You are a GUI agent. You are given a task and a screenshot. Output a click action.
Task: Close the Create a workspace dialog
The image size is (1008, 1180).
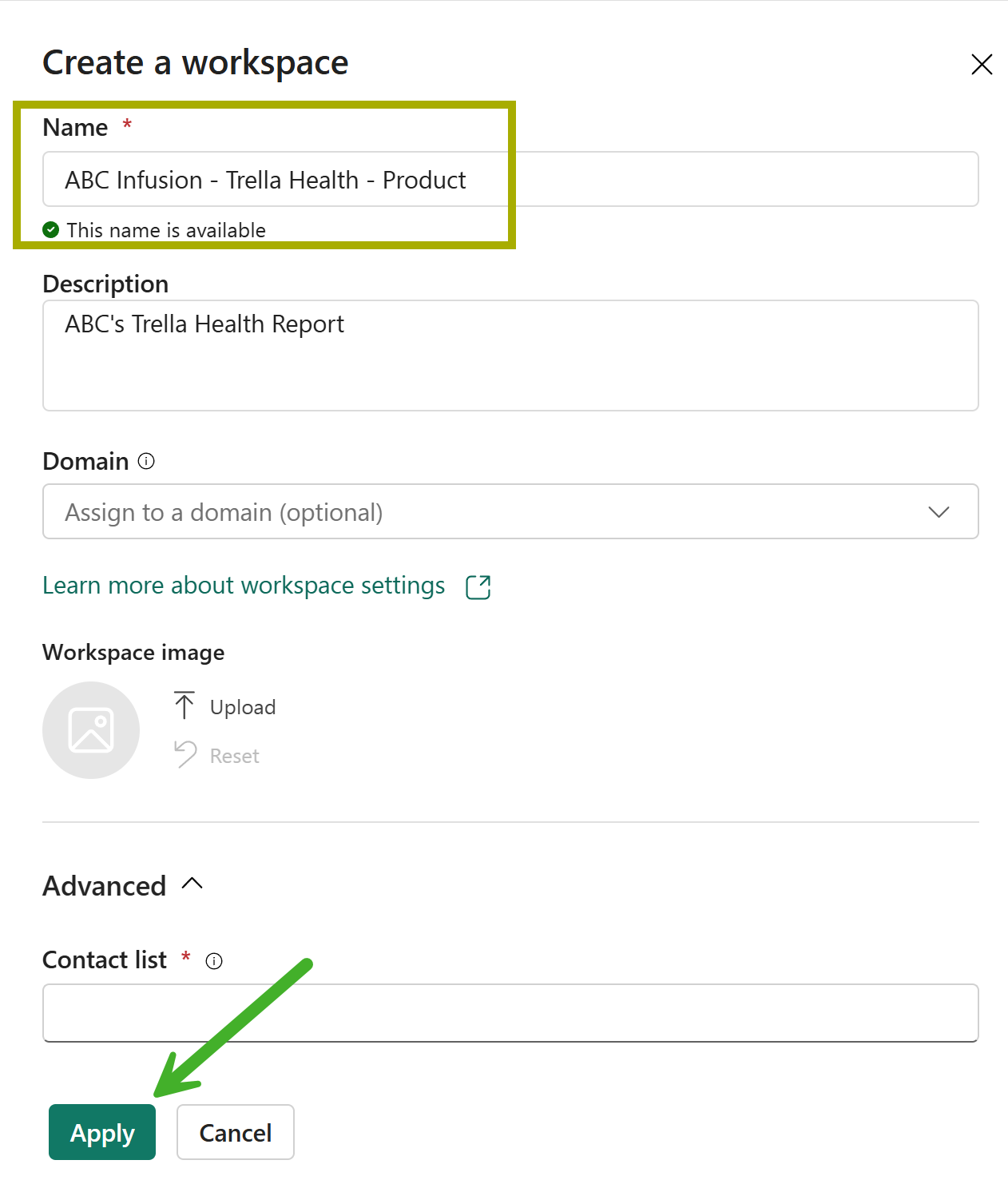click(982, 64)
